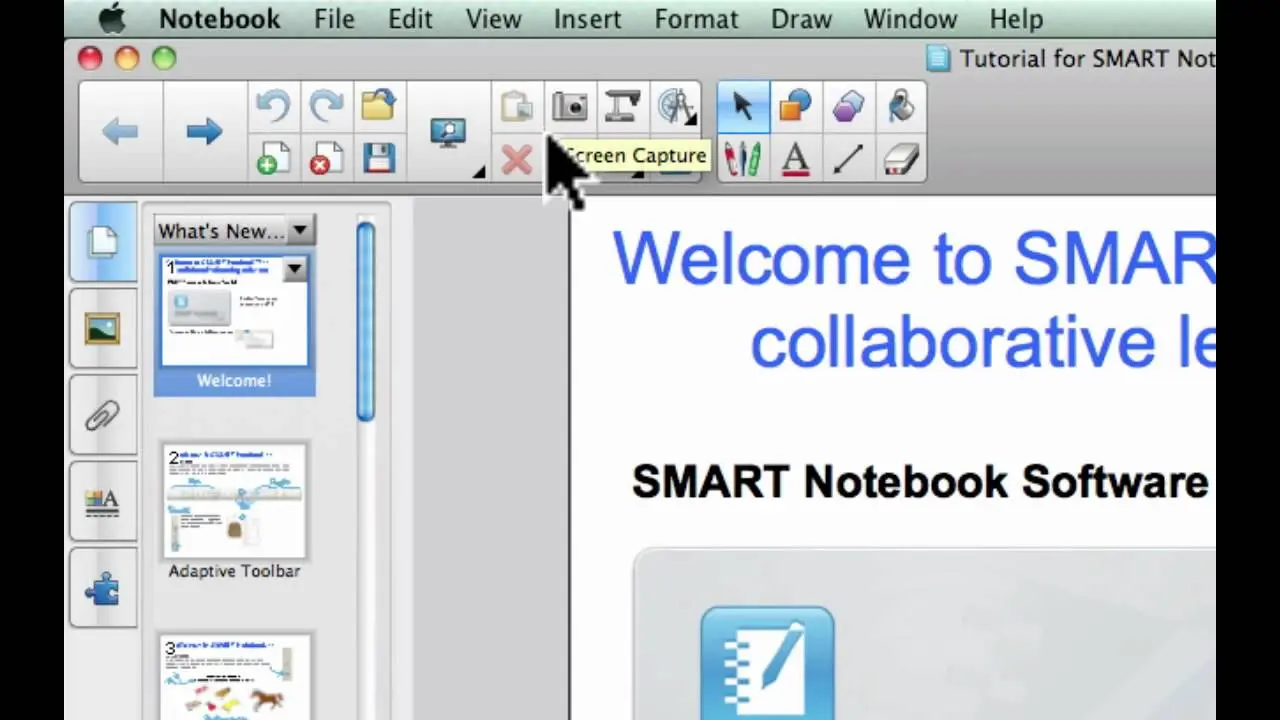
Task: Select the Text tool with letter A
Action: click(796, 159)
